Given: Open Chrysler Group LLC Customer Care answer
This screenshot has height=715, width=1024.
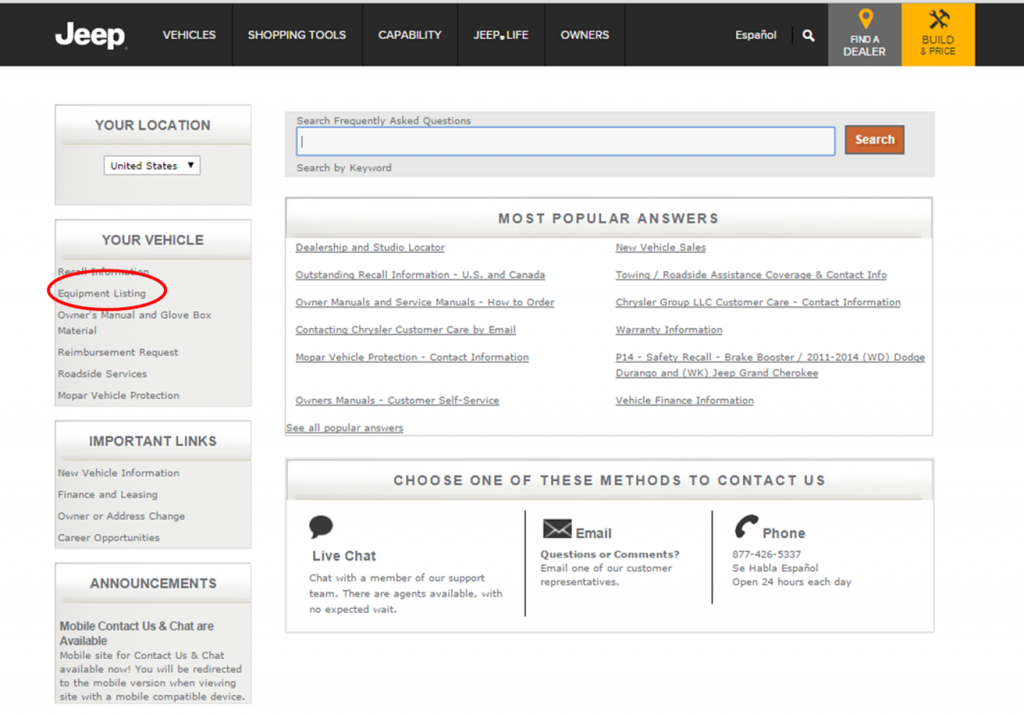Looking at the screenshot, I should (758, 302).
